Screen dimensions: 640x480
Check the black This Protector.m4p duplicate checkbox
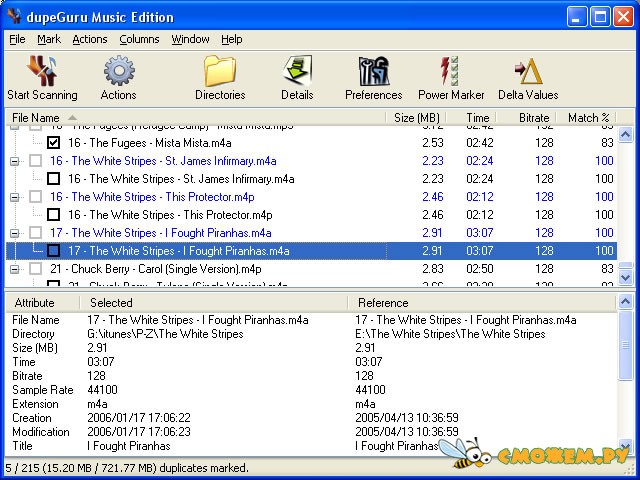point(53,215)
